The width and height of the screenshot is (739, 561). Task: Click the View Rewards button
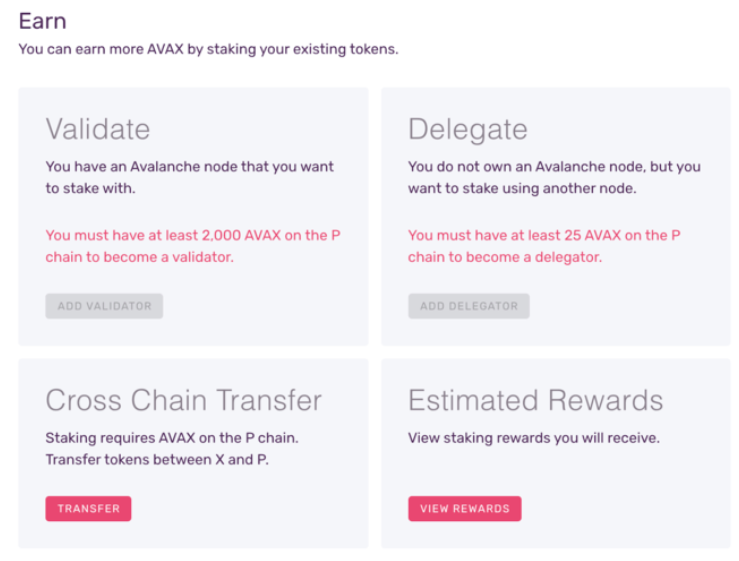(464, 509)
